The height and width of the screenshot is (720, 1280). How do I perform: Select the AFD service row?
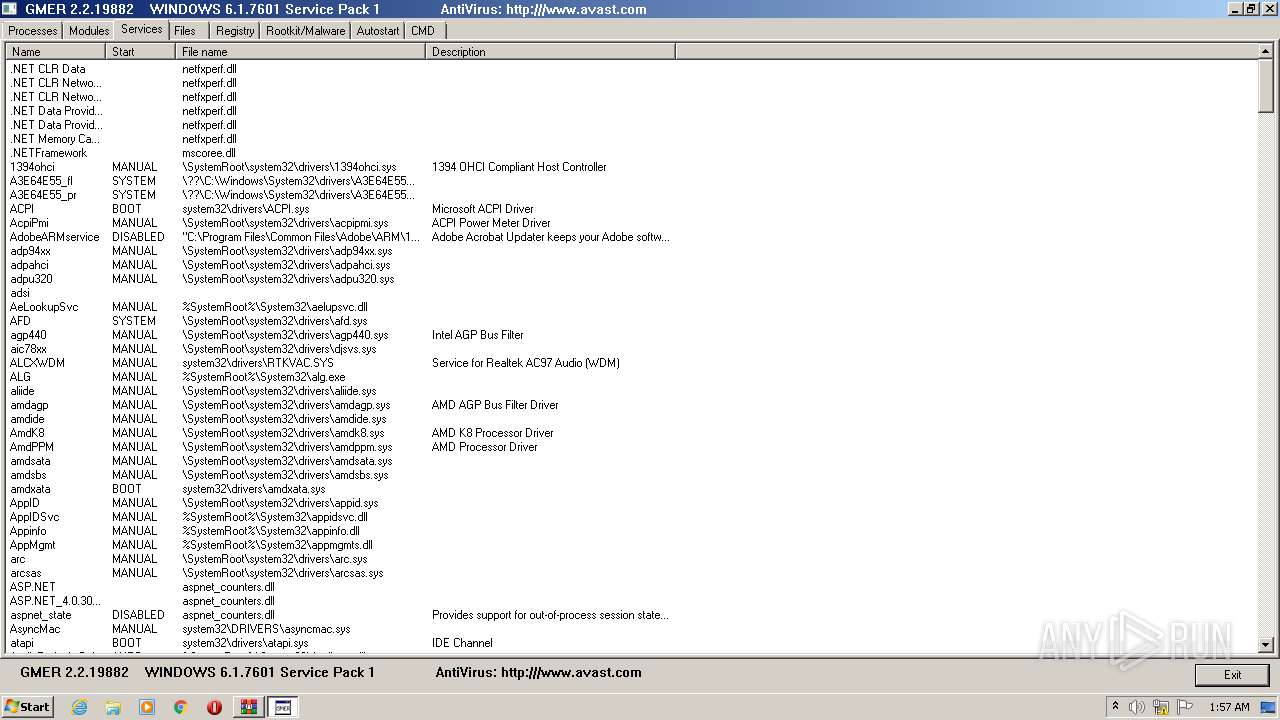click(x=631, y=321)
